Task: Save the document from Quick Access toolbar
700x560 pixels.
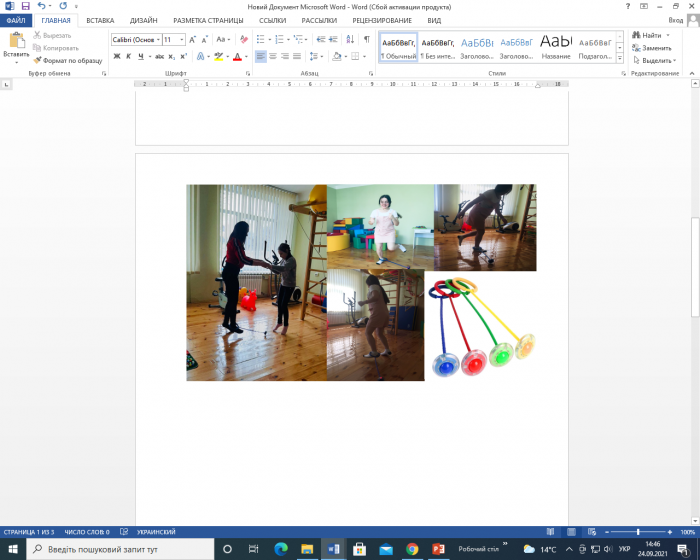Action: 25,6
